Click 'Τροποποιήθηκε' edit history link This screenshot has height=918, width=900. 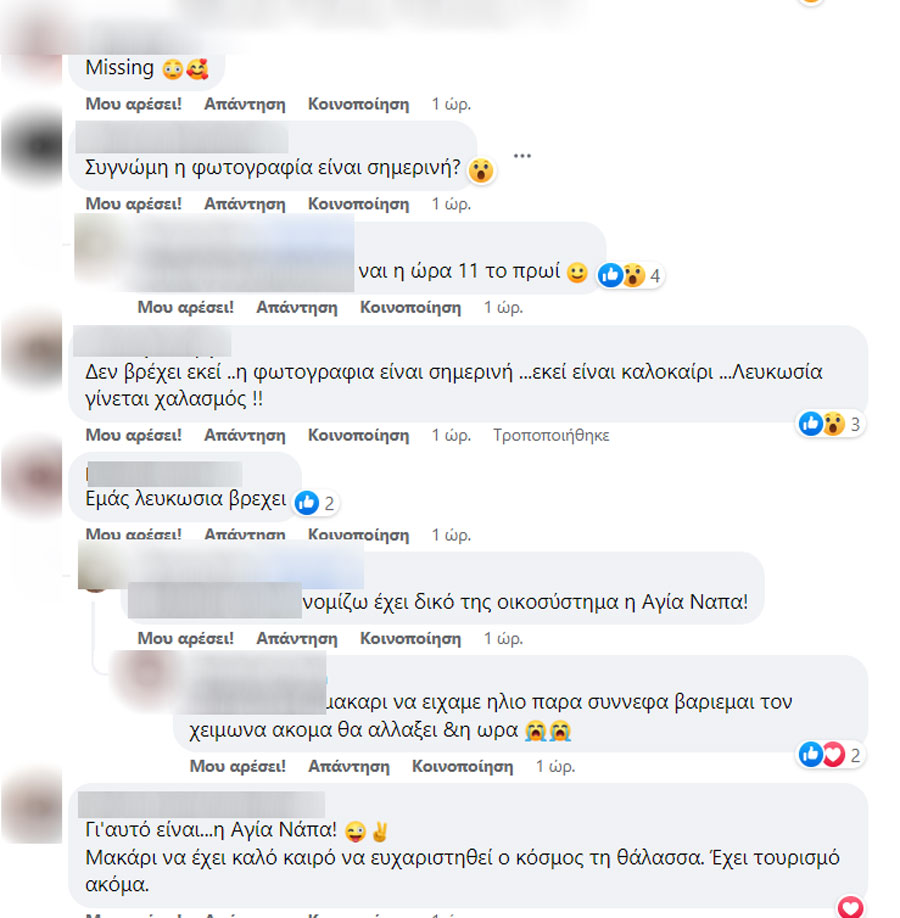[x=551, y=436]
